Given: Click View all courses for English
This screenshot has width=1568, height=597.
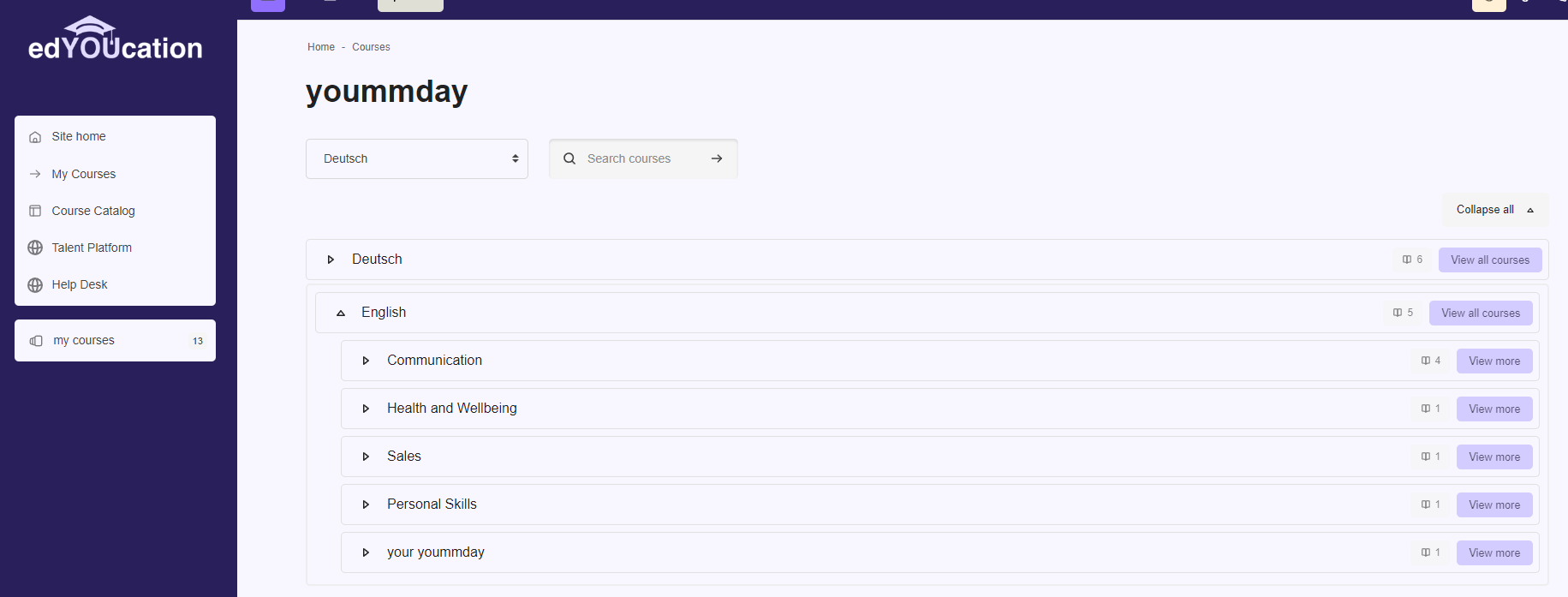Looking at the screenshot, I should tap(1481, 313).
